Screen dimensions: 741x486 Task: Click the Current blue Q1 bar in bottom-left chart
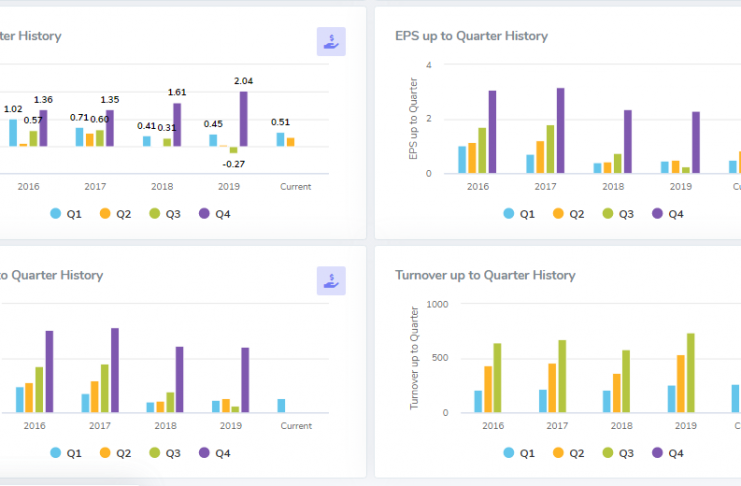[281, 405]
